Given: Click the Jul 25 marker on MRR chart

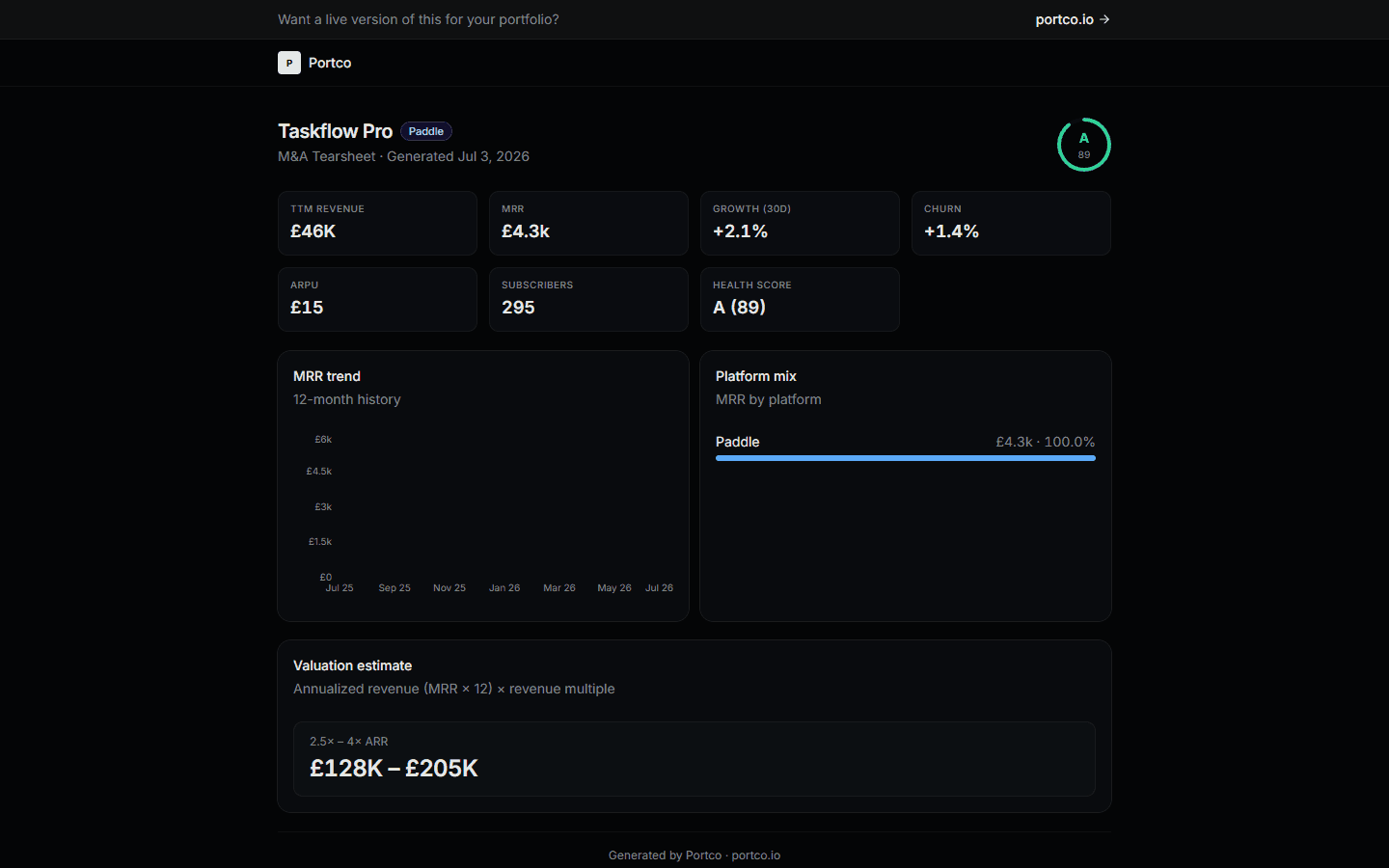Looking at the screenshot, I should (340, 587).
